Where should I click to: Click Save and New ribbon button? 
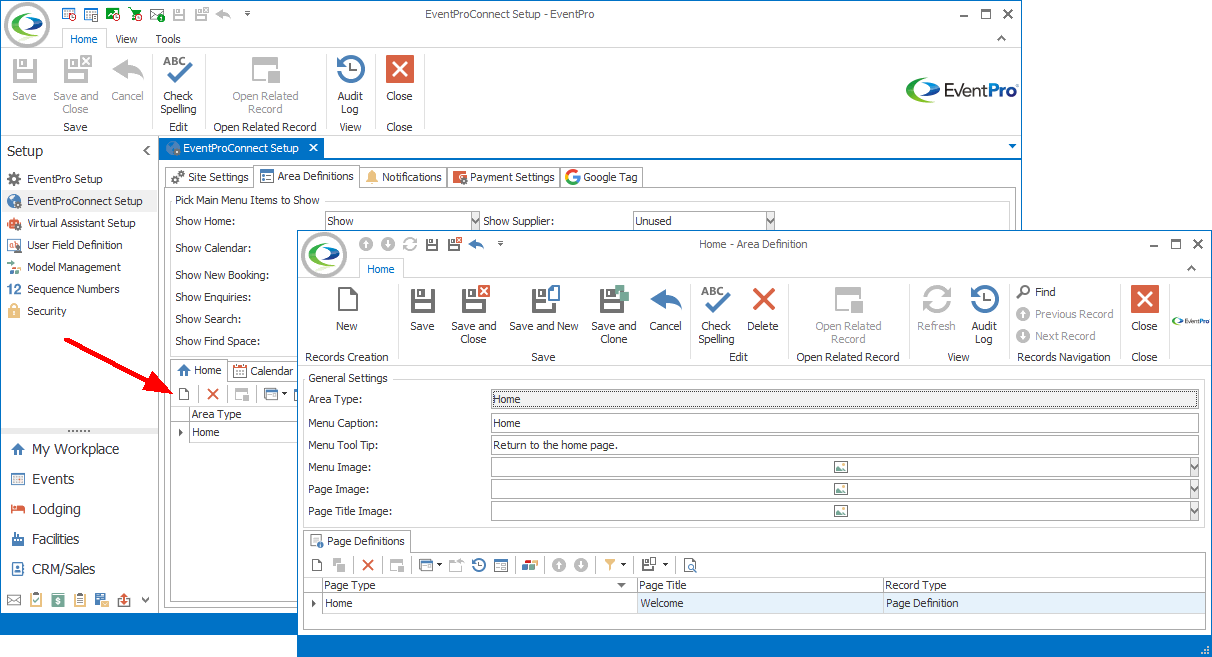pyautogui.click(x=543, y=309)
